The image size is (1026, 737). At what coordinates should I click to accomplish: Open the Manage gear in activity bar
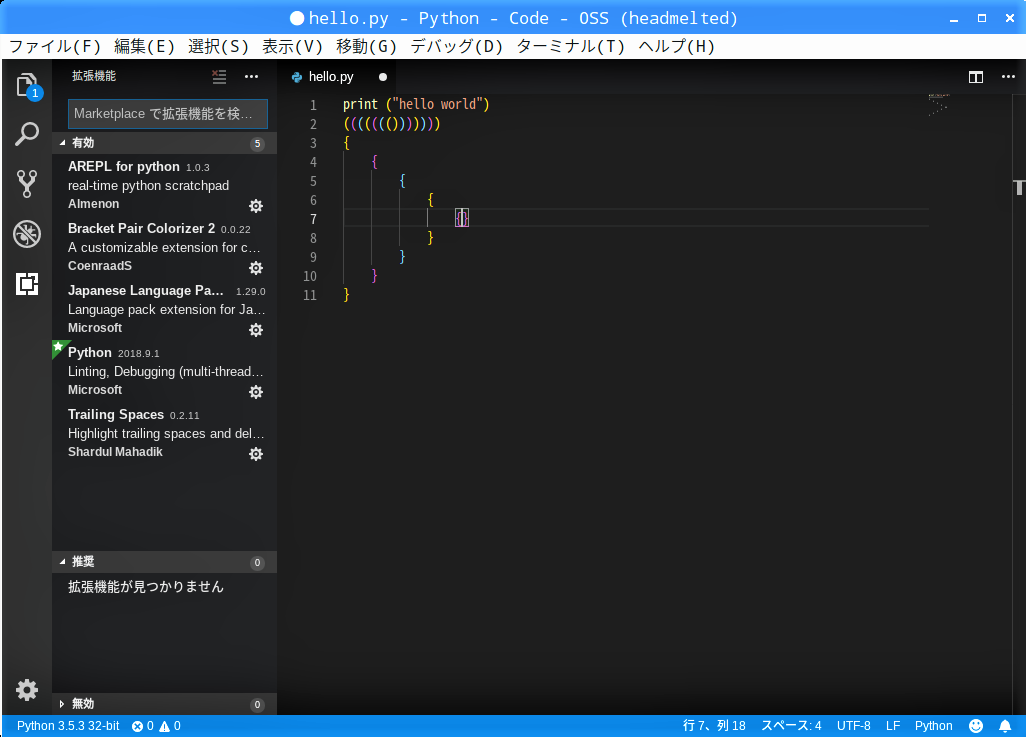(27, 690)
